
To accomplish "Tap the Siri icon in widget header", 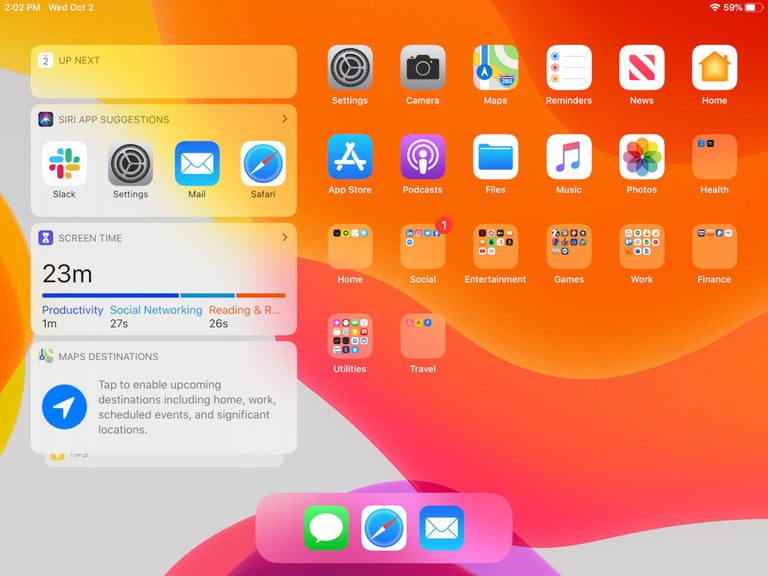I will (46, 119).
